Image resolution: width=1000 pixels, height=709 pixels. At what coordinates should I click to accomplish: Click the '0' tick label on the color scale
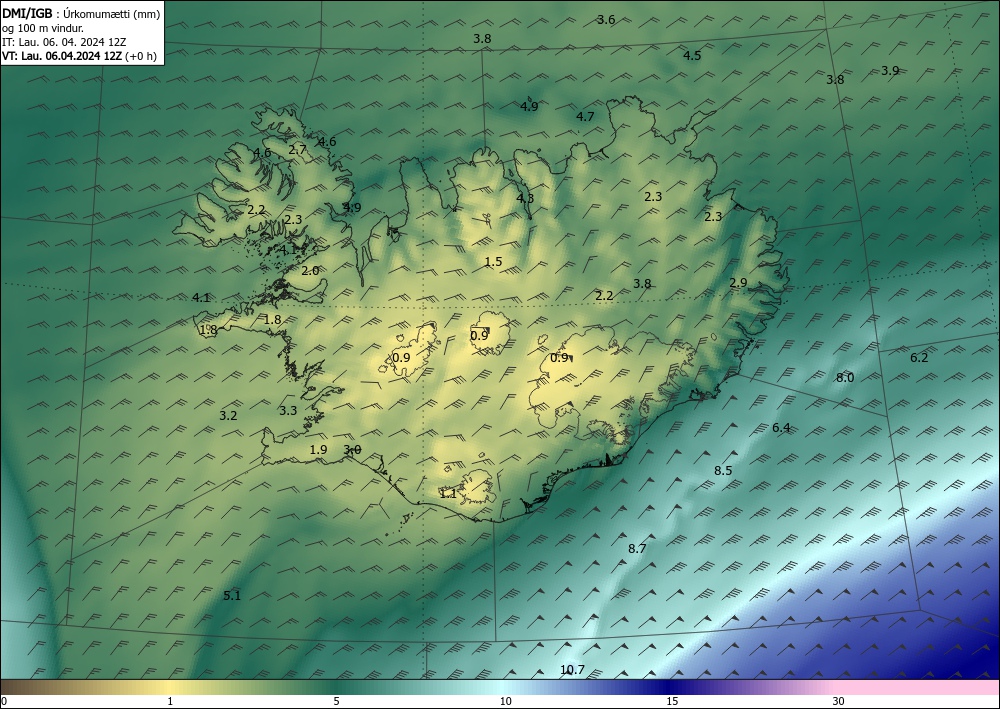[x=4, y=702]
